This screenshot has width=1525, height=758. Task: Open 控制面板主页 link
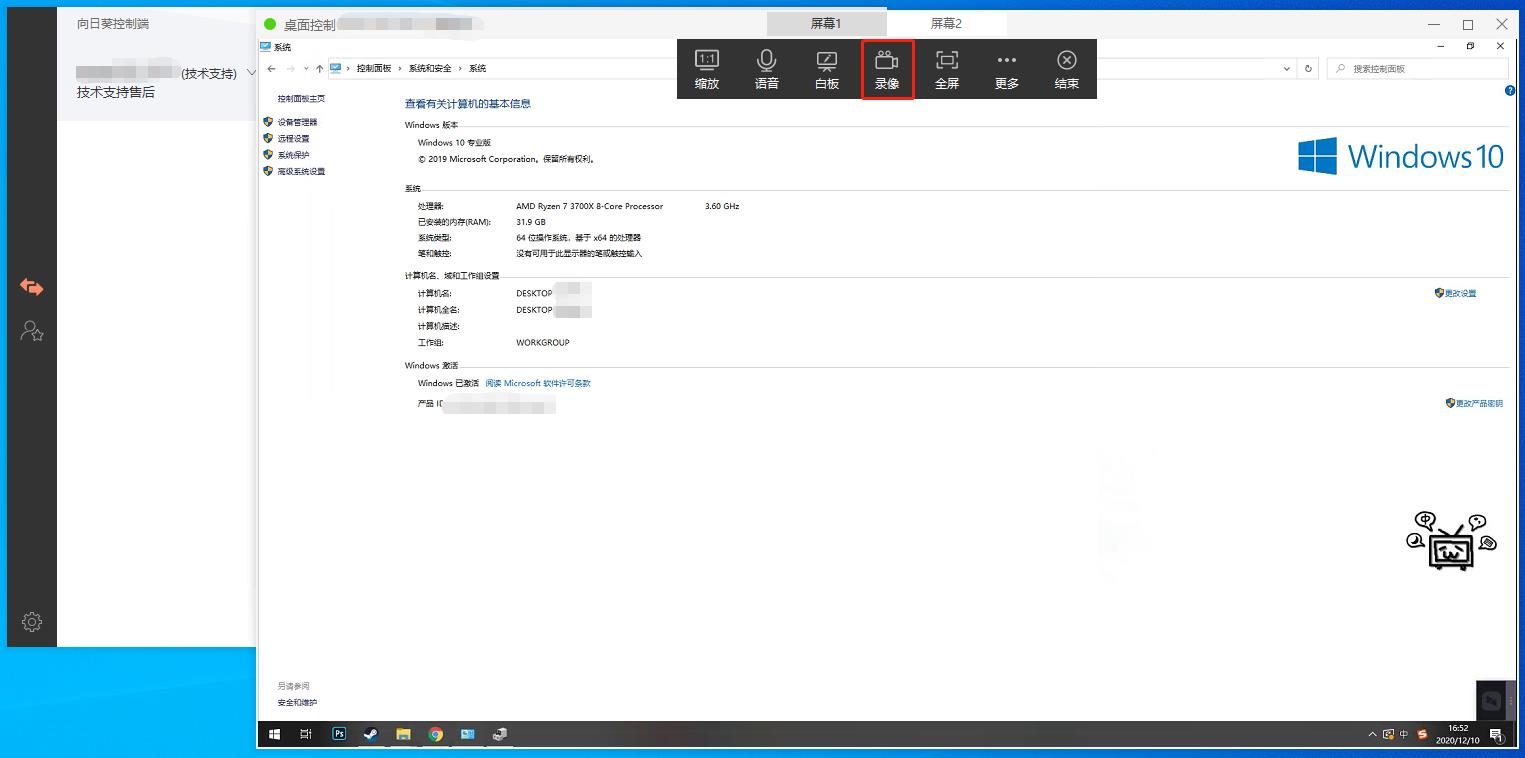point(301,99)
